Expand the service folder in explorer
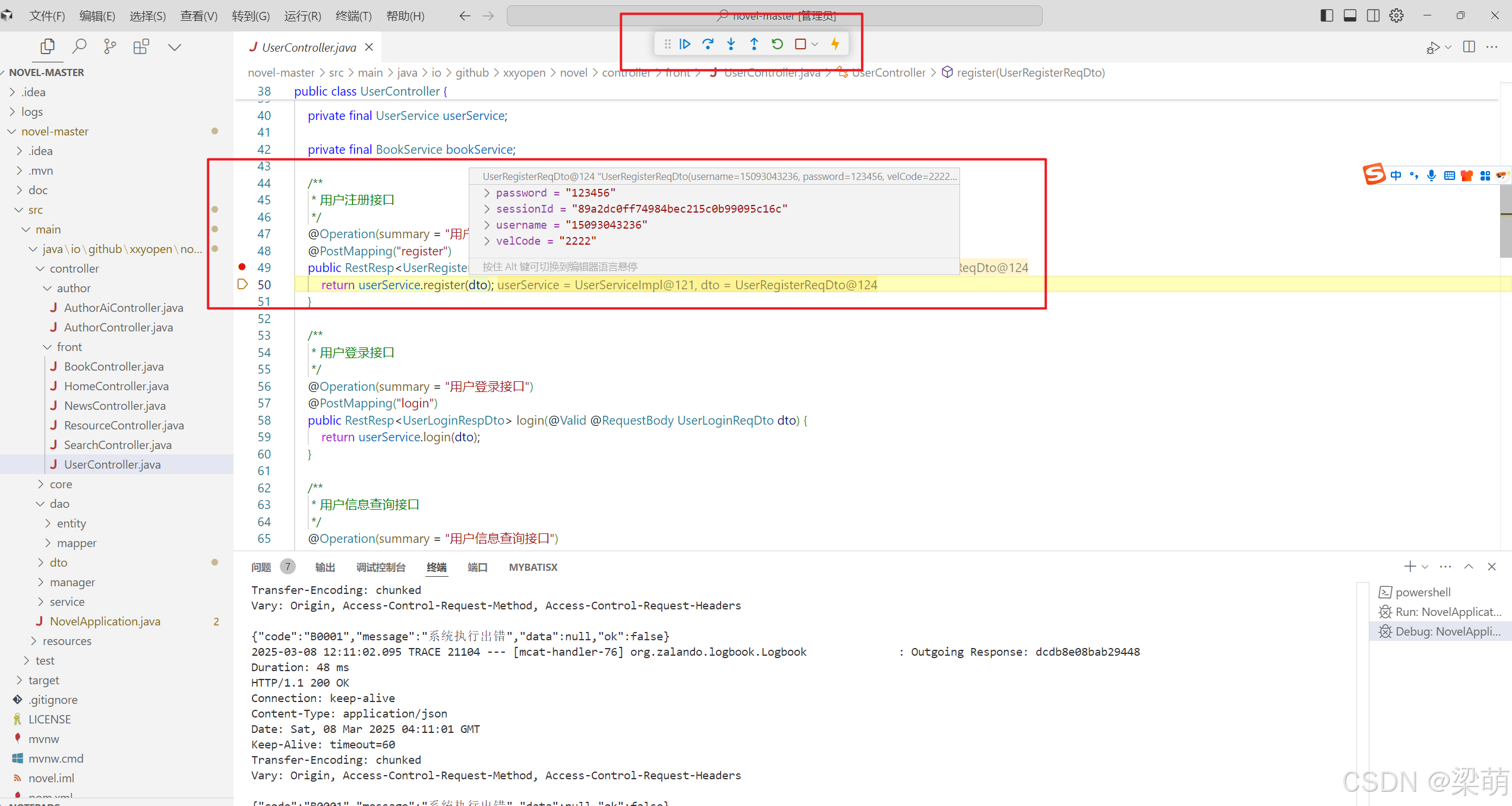This screenshot has height=806, width=1512. (67, 602)
